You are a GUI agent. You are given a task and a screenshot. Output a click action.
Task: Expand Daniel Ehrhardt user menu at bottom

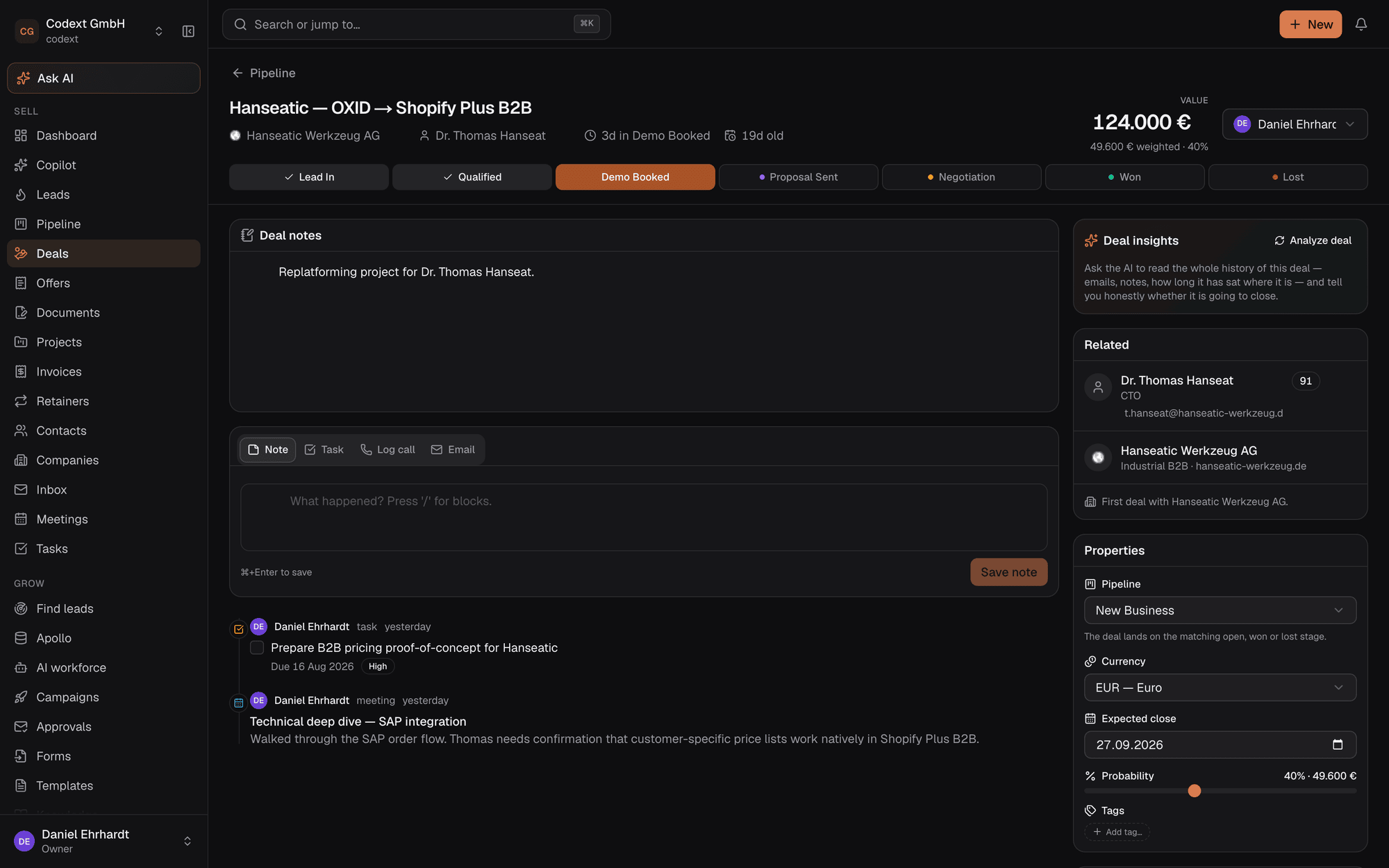[x=103, y=841]
